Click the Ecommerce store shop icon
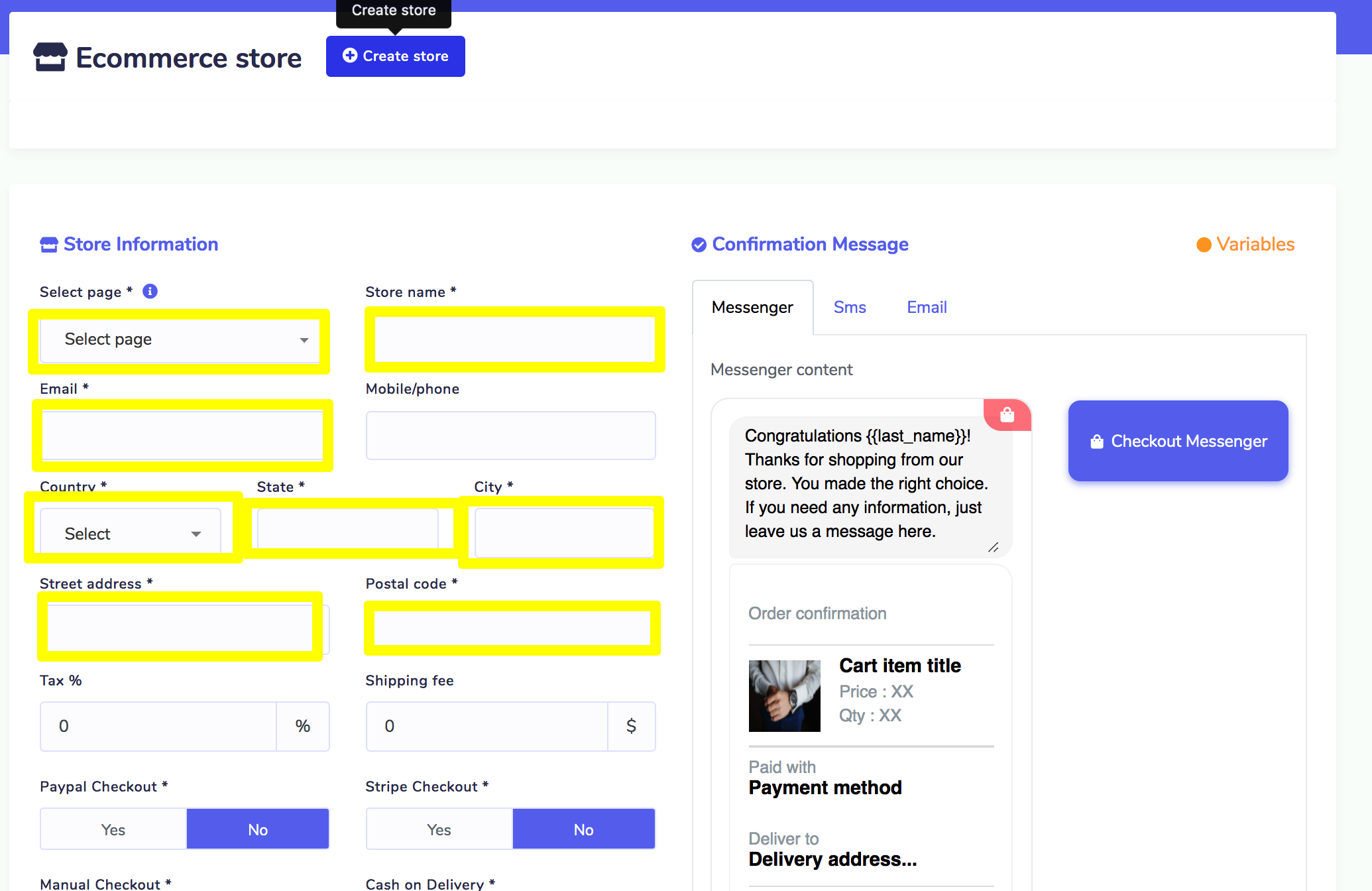Viewport: 1372px width, 891px height. tap(50, 57)
